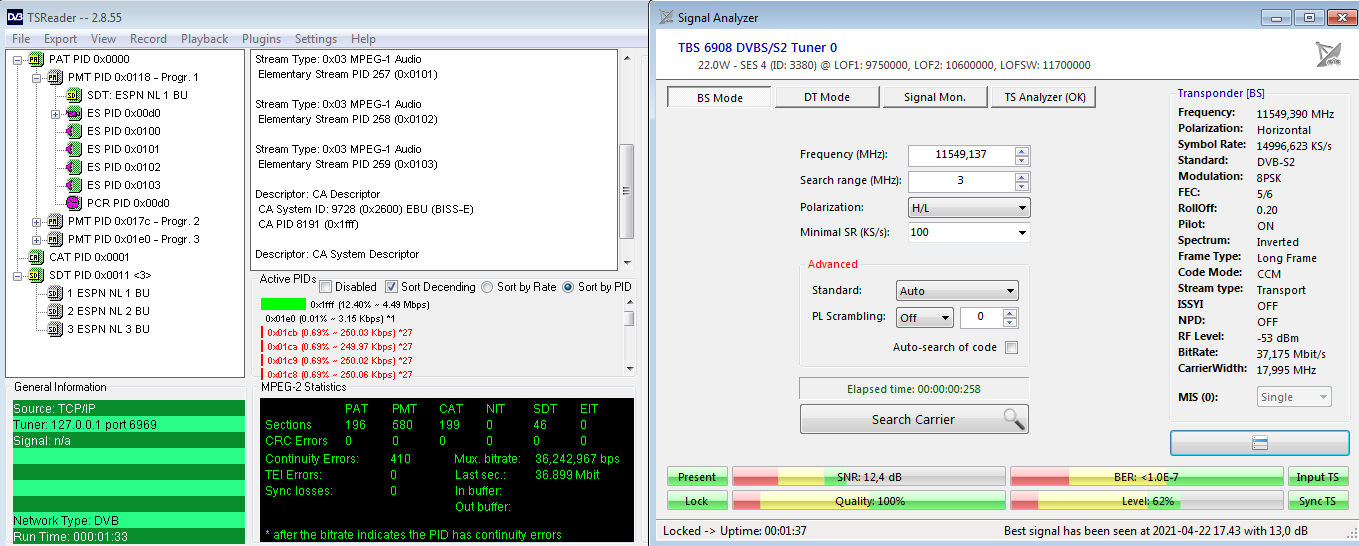
Task: Click the Present indicator button
Action: tap(697, 477)
